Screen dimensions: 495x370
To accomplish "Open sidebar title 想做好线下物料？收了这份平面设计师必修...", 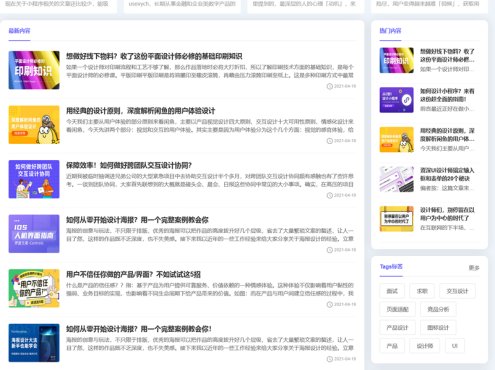I will pos(447,55).
